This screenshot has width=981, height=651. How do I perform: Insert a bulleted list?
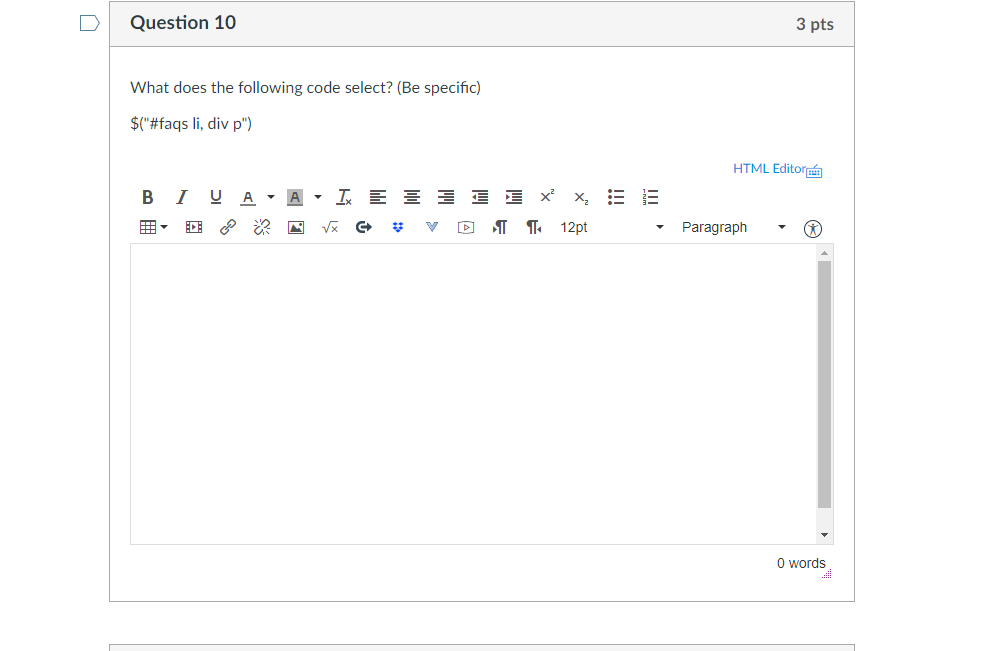click(x=616, y=198)
